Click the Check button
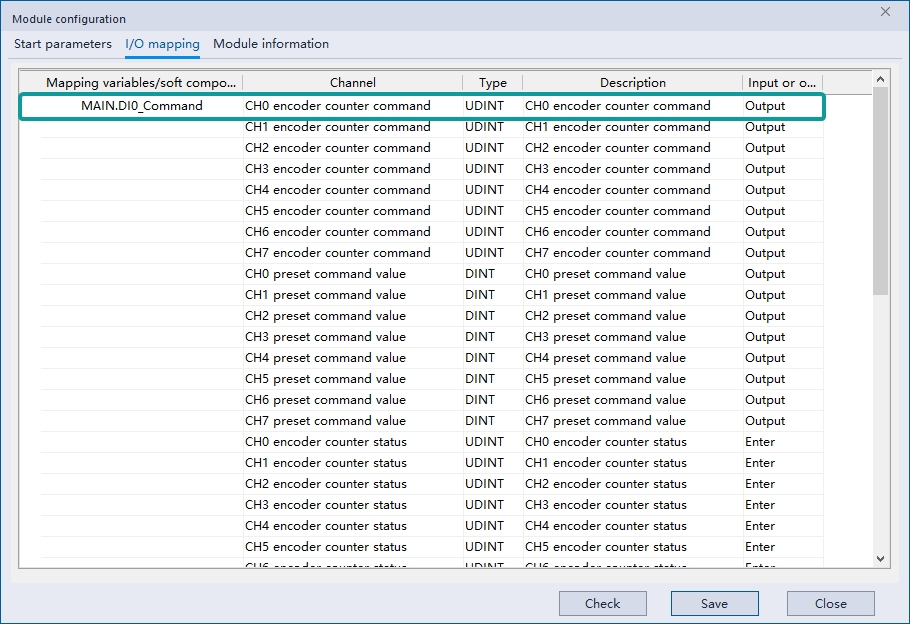 (x=602, y=604)
